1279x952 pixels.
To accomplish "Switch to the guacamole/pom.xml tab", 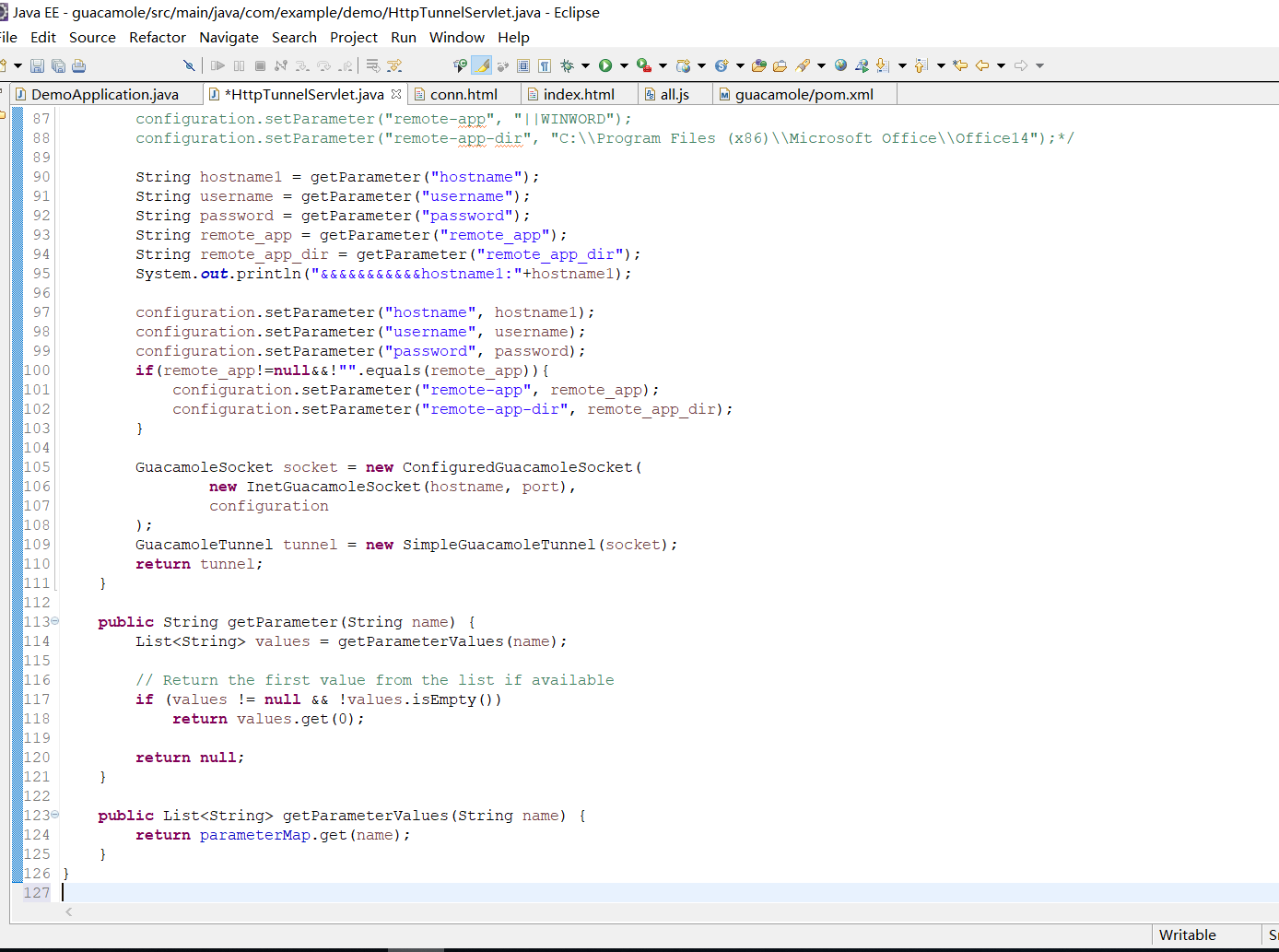I will 804,94.
